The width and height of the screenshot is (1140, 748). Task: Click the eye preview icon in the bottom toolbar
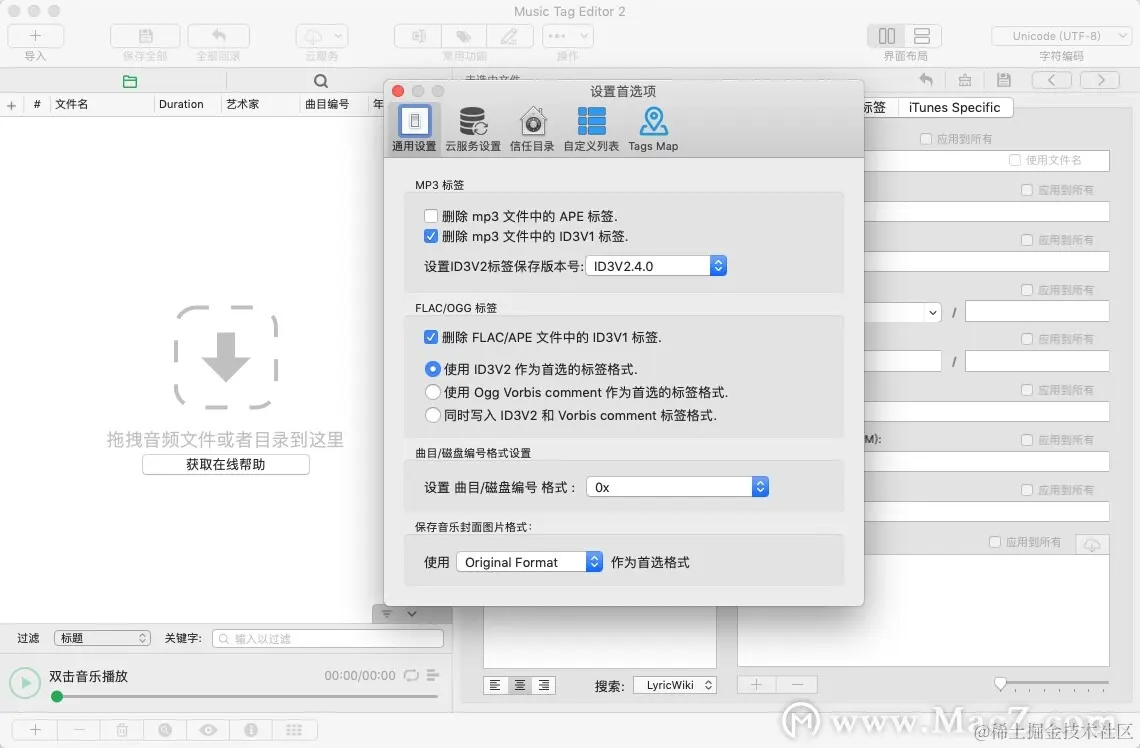click(x=208, y=730)
